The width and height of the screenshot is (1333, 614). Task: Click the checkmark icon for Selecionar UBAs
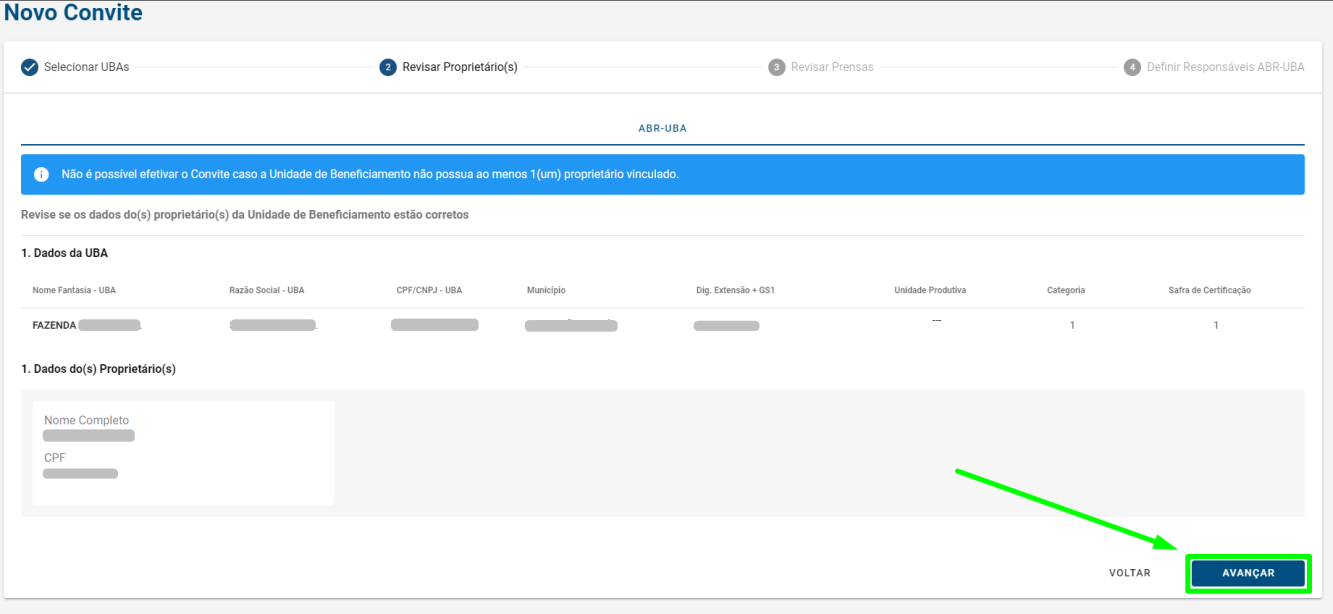(30, 67)
